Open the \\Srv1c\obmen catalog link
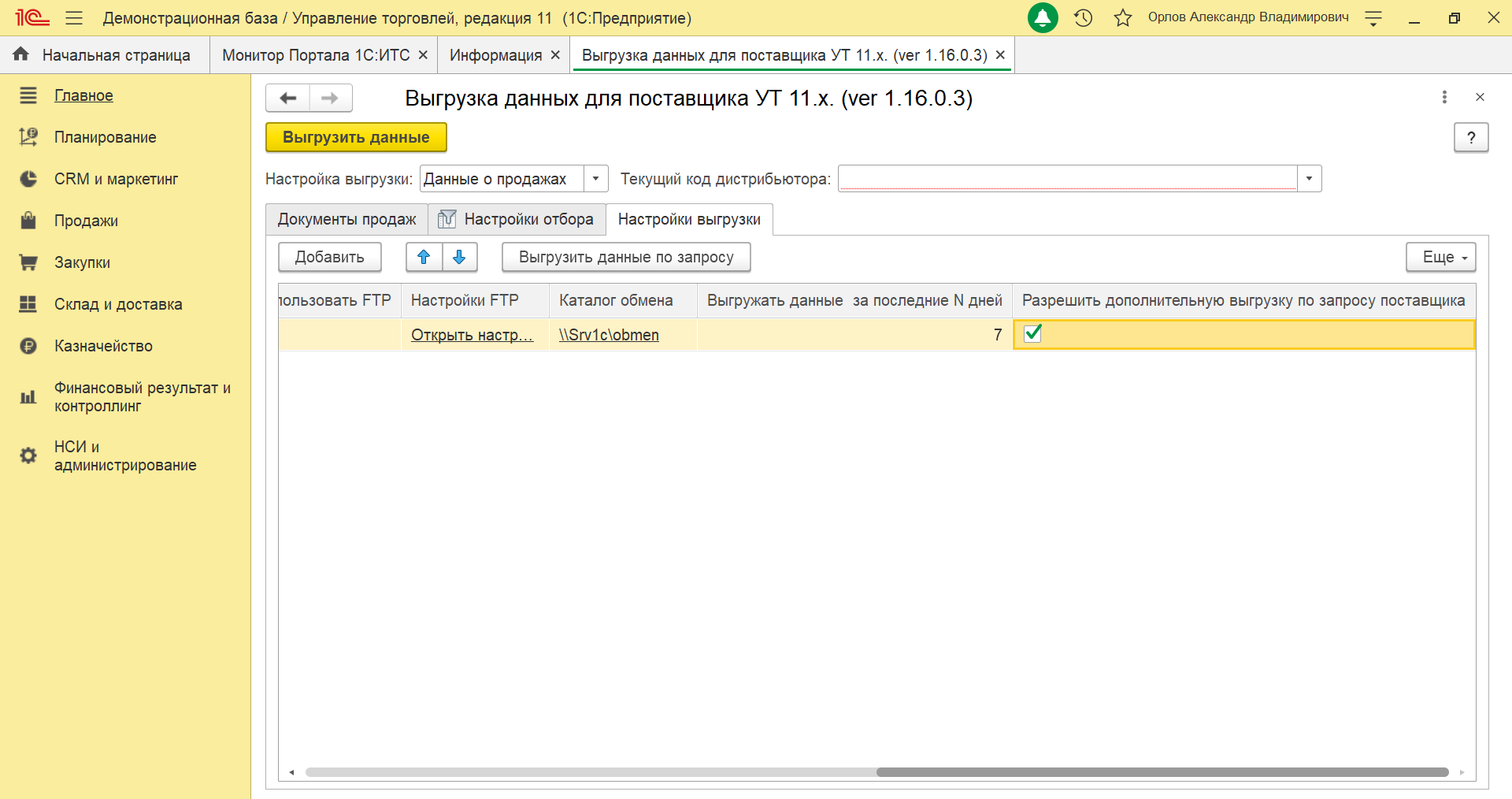The height and width of the screenshot is (799, 1512). 609,335
